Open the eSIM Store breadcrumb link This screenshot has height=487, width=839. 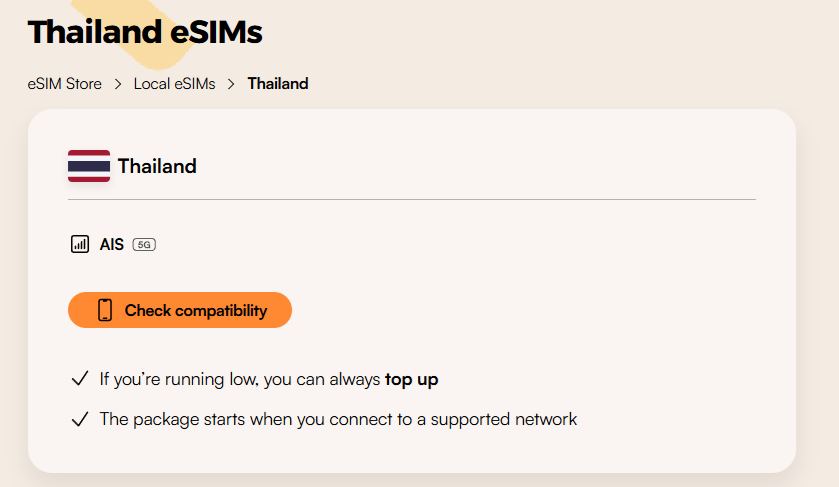coord(65,84)
